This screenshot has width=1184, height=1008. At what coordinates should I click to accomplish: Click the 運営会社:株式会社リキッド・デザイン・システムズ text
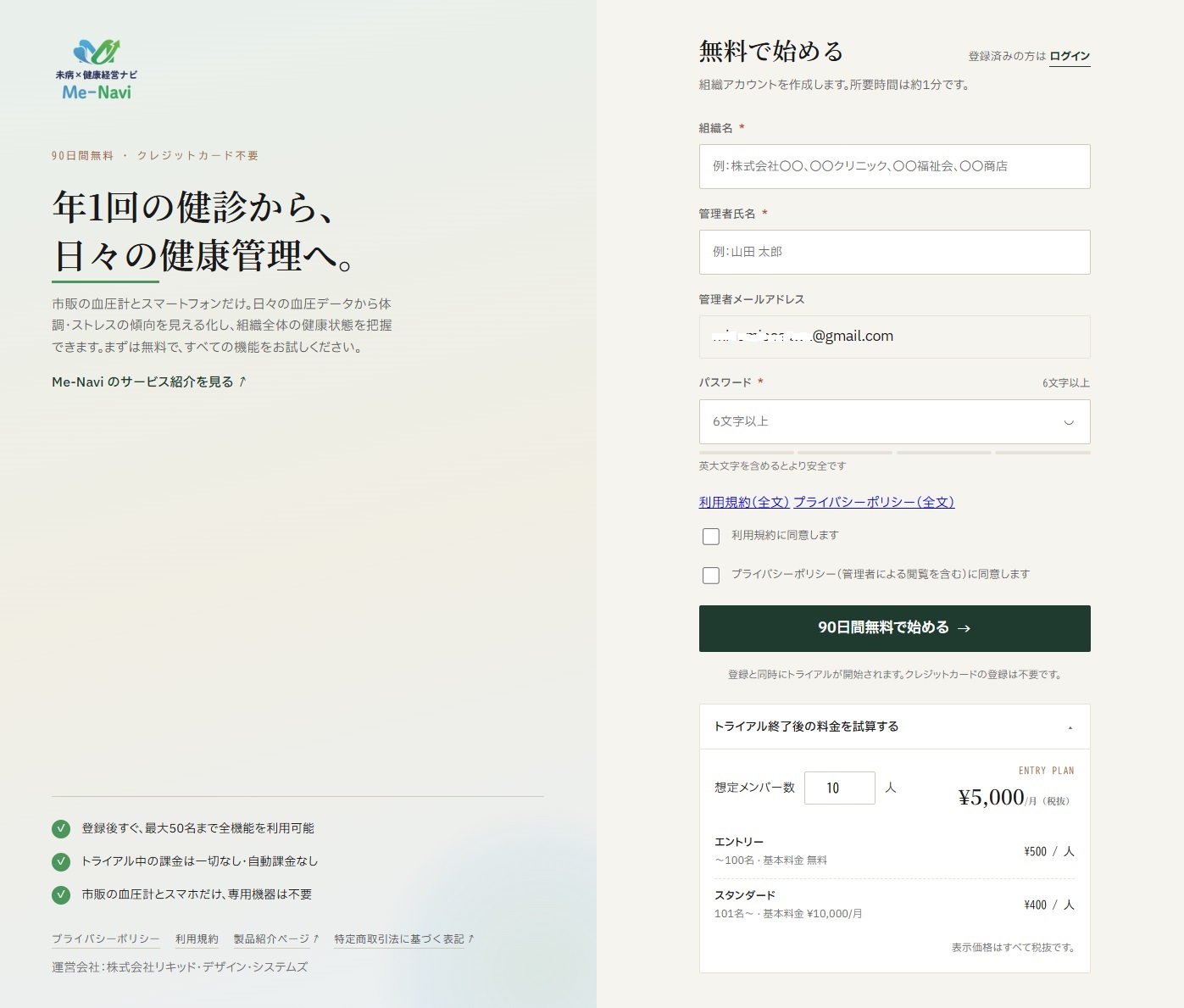[180, 966]
